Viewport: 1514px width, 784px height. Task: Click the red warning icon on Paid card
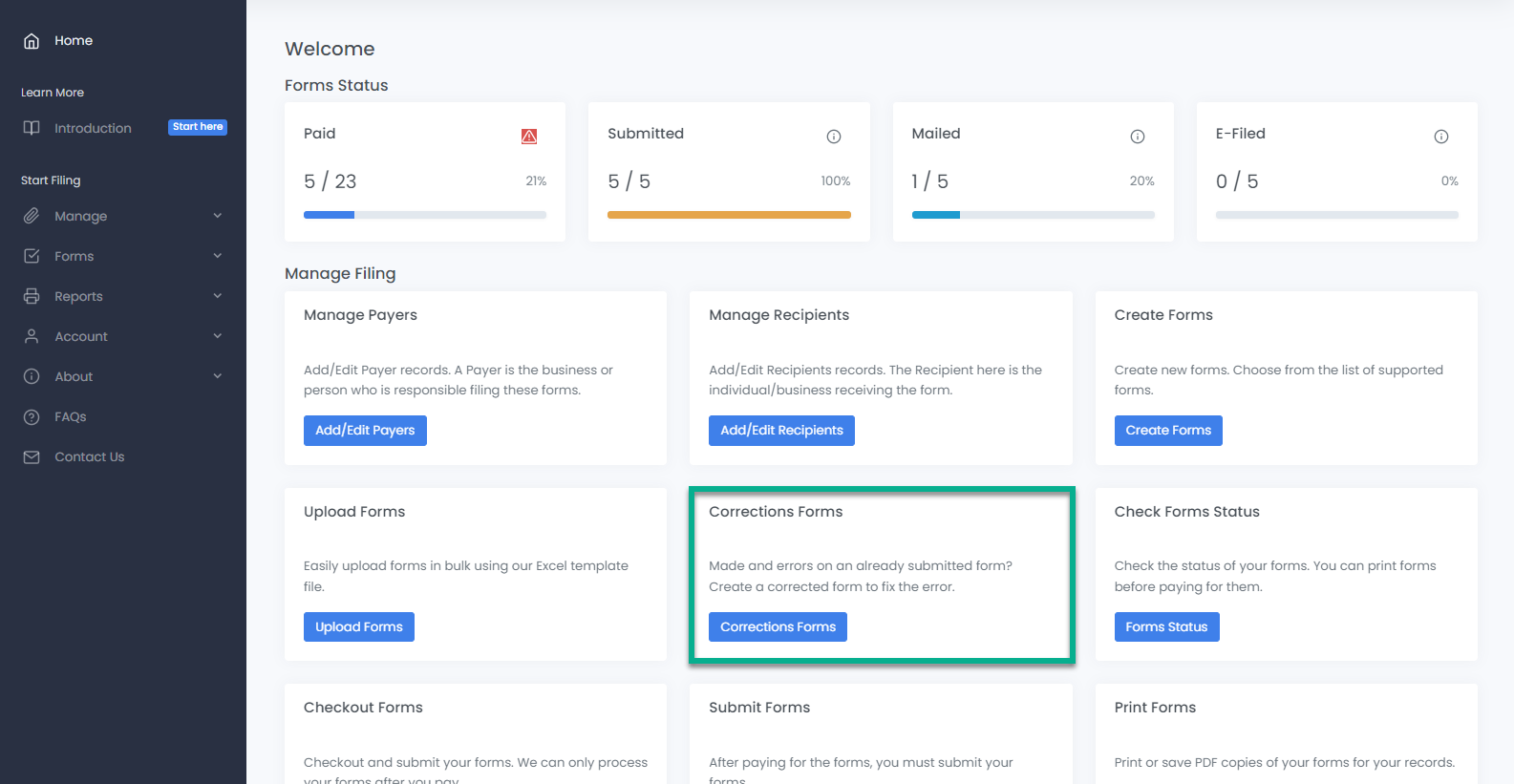click(529, 137)
